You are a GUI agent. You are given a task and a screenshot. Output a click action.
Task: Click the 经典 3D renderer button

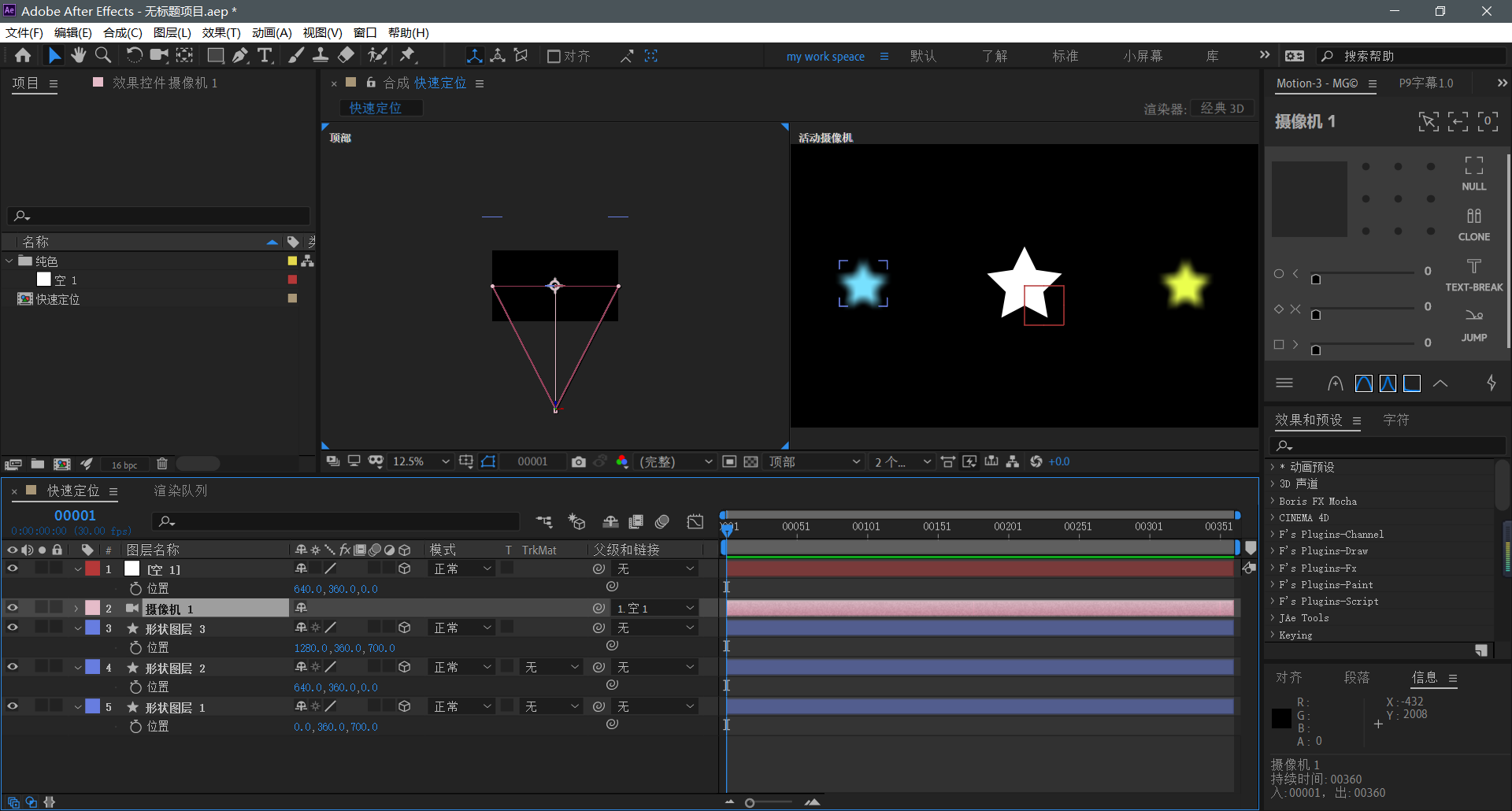(x=1221, y=109)
